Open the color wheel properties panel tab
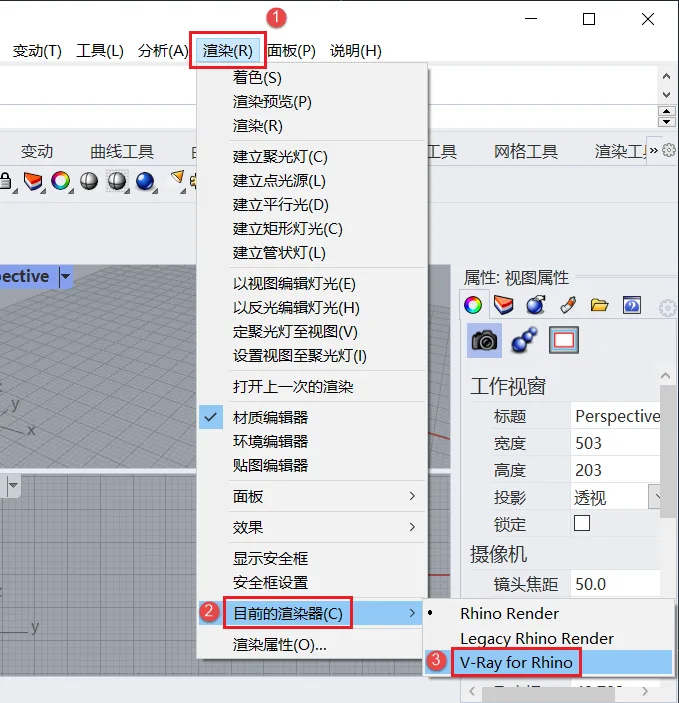 click(473, 305)
